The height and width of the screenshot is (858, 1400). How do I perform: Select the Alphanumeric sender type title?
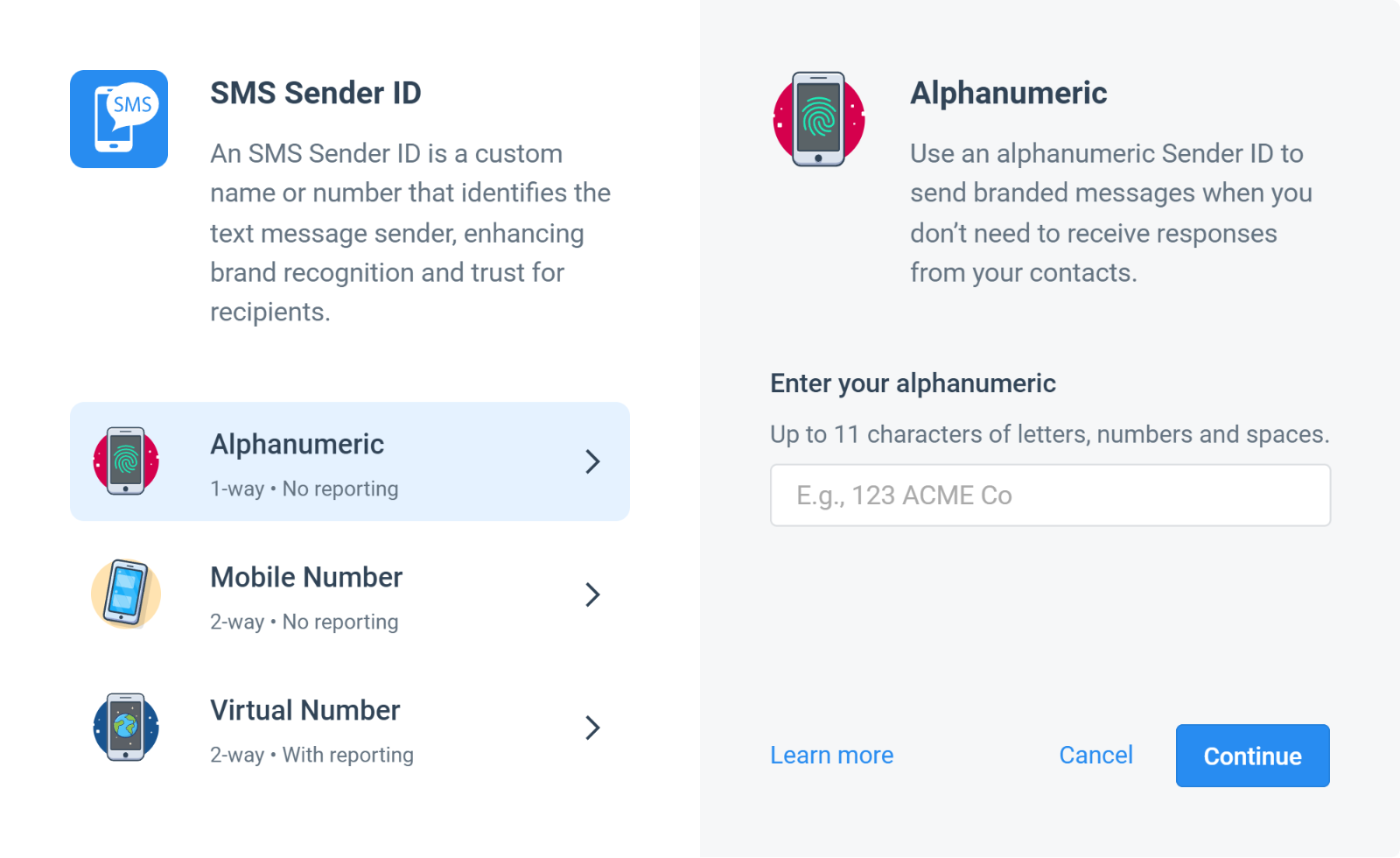(x=297, y=444)
